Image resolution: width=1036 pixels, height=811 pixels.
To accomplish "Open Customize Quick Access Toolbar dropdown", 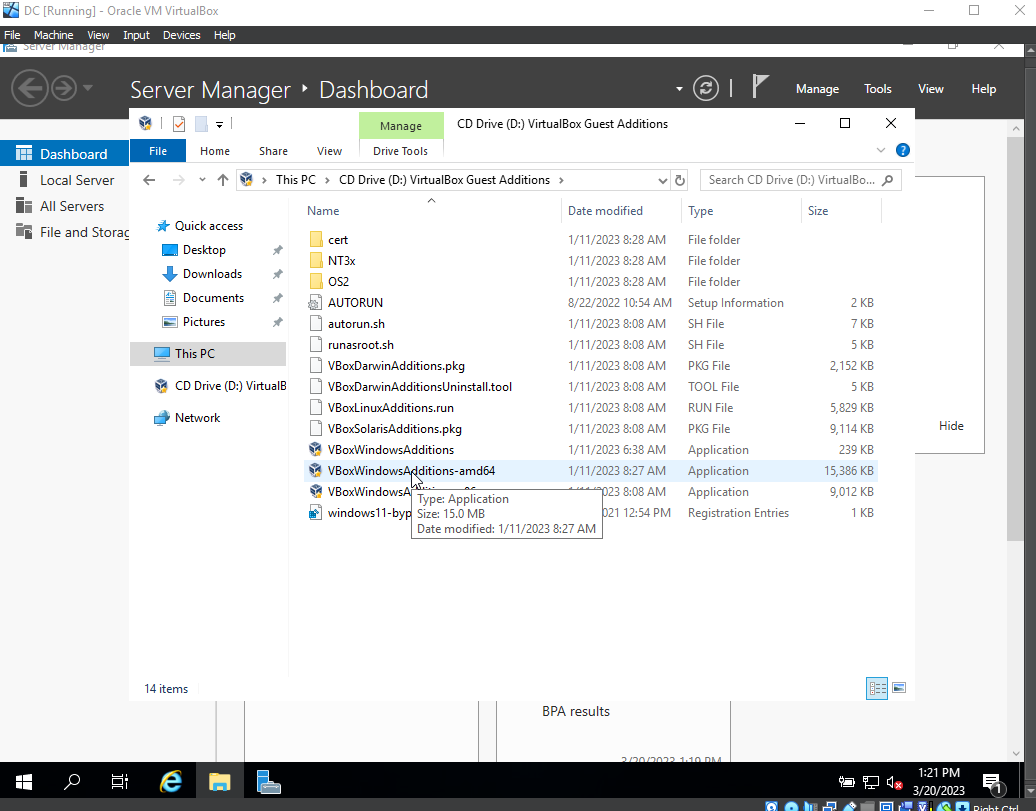I will pos(219,124).
